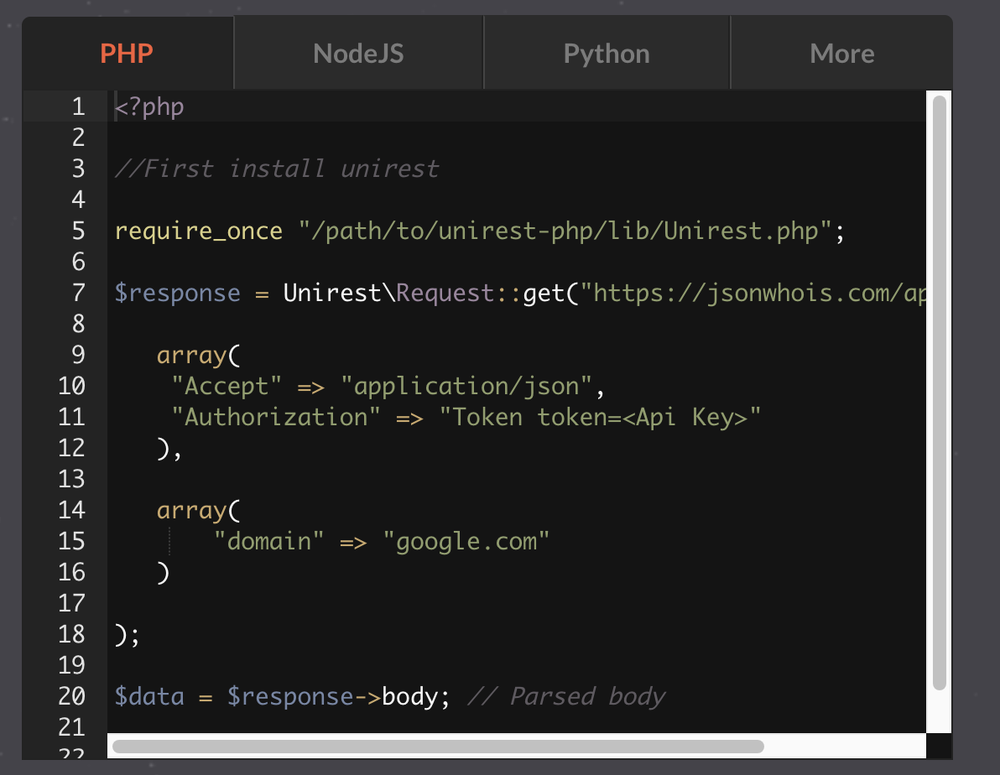This screenshot has height=775, width=1000.
Task: Click the First install unirest comment
Action: pyautogui.click(x=277, y=168)
